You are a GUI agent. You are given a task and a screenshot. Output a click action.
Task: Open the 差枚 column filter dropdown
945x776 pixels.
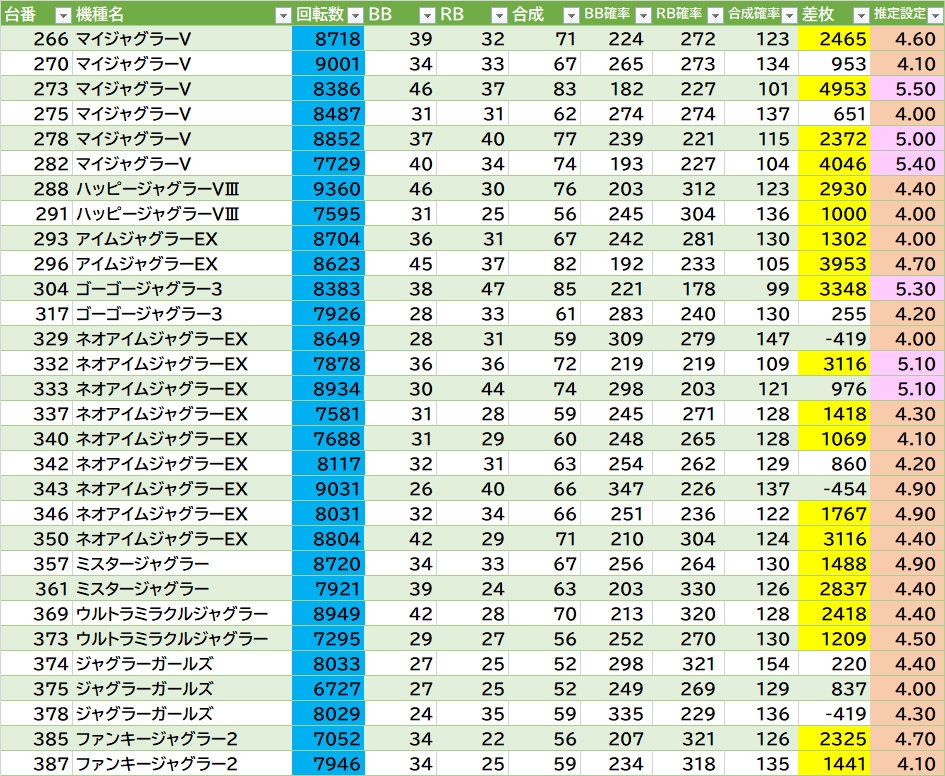[859, 15]
